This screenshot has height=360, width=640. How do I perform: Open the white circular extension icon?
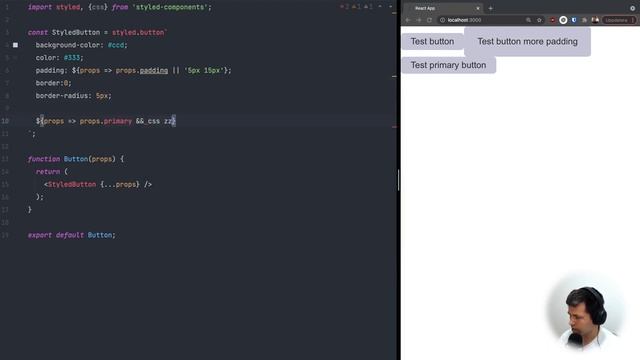(563, 20)
